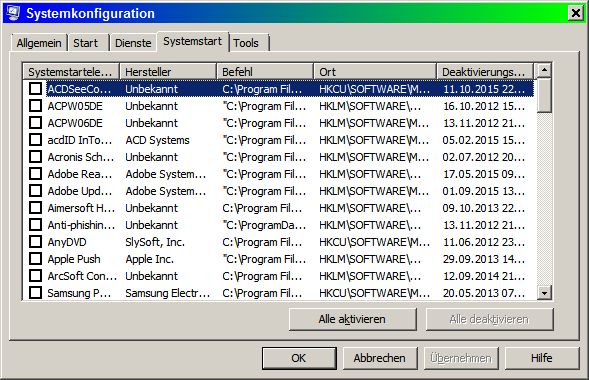Click the scroll down arrow of the list
The width and height of the screenshot is (589, 380).
click(x=544, y=293)
